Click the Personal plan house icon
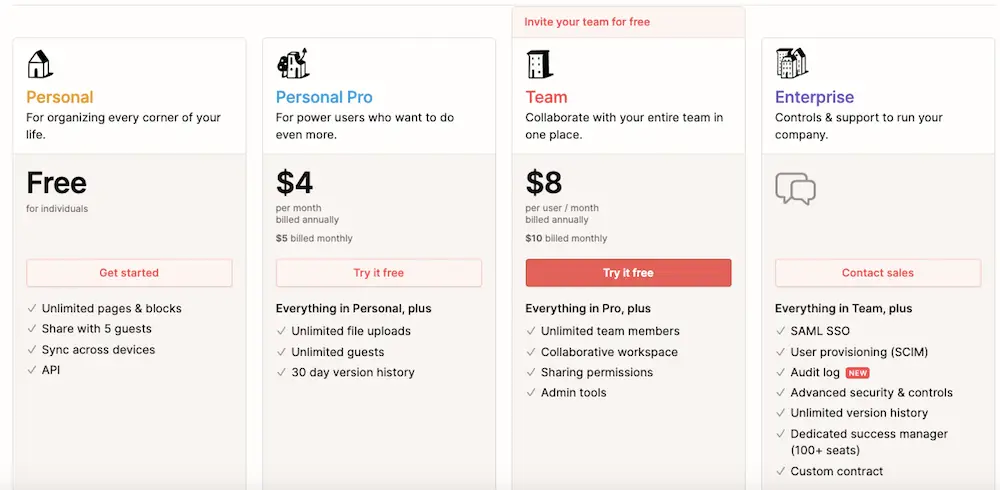The image size is (1000, 490). coord(40,64)
